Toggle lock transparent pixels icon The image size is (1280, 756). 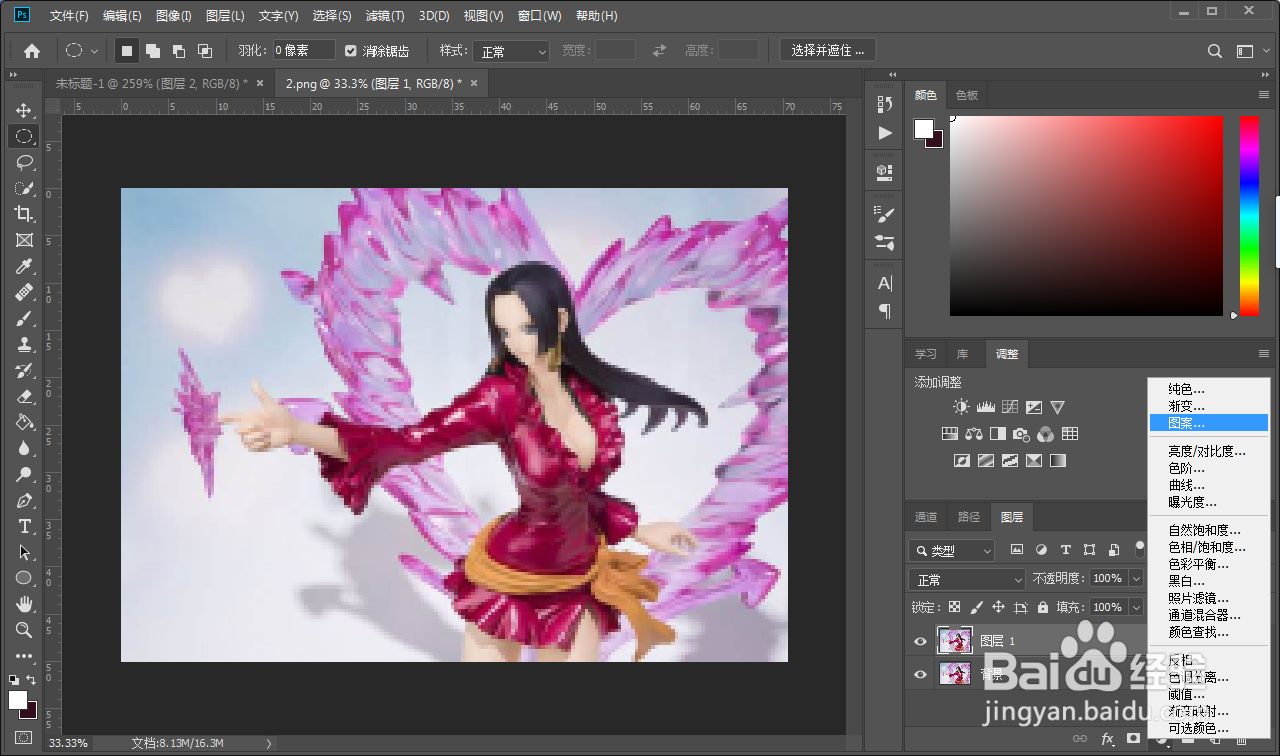[954, 607]
